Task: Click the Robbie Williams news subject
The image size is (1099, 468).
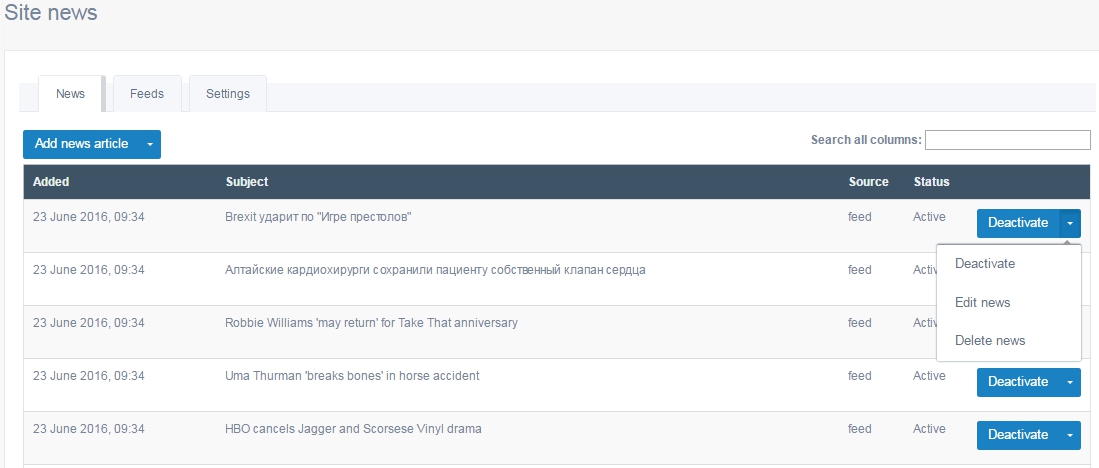Action: pyautogui.click(x=371, y=323)
